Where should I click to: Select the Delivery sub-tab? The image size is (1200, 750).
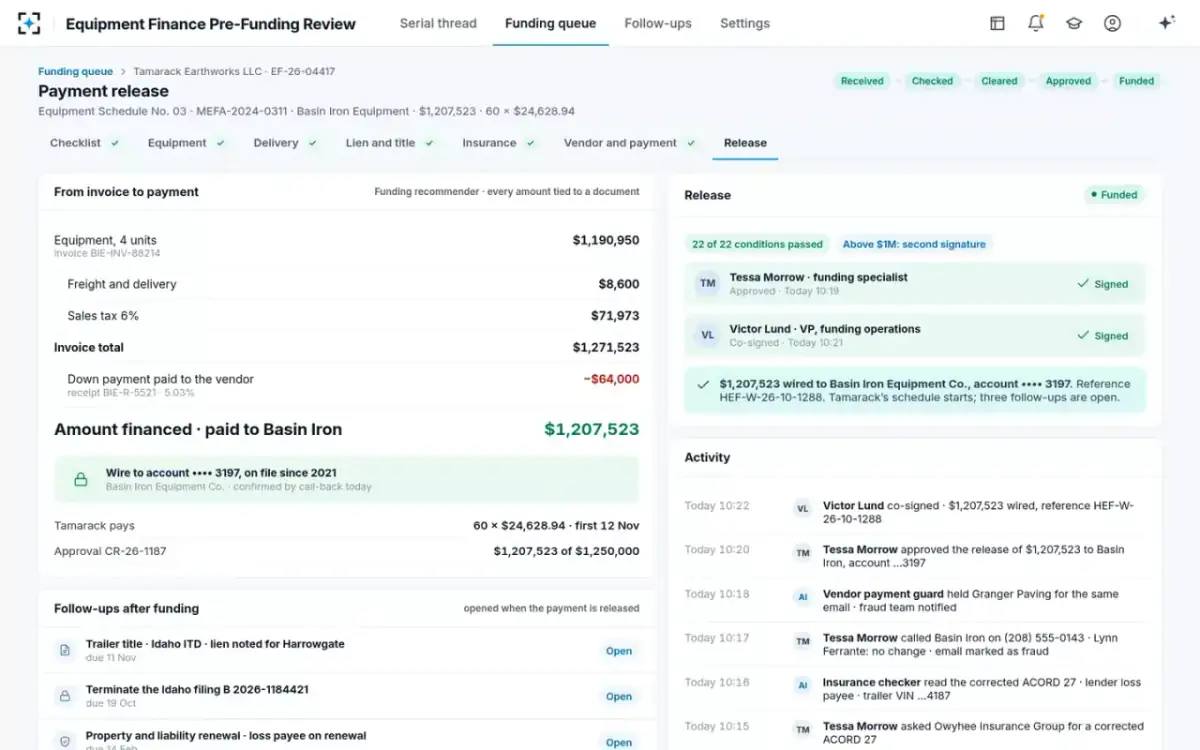tap(285, 143)
